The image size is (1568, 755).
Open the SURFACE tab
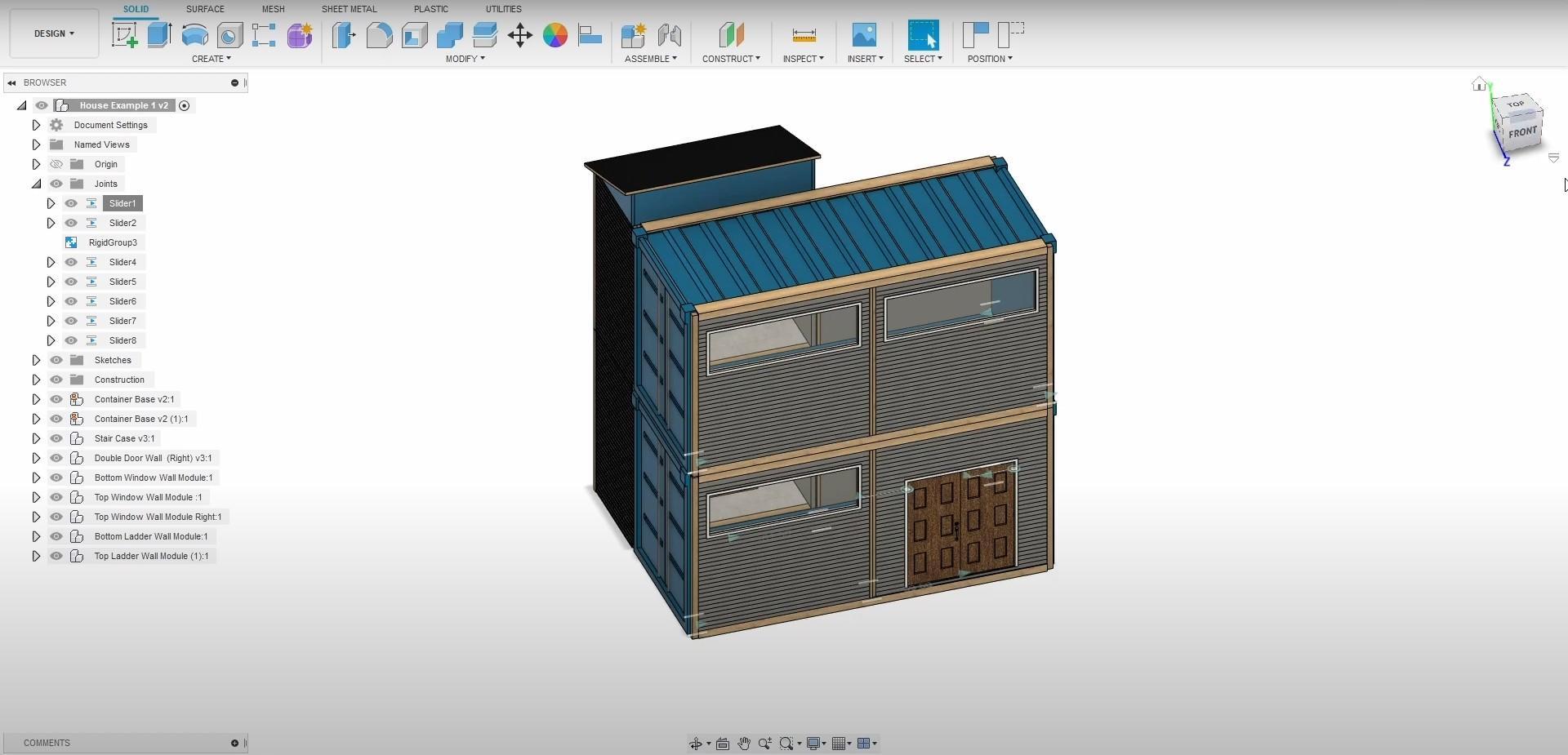(205, 9)
